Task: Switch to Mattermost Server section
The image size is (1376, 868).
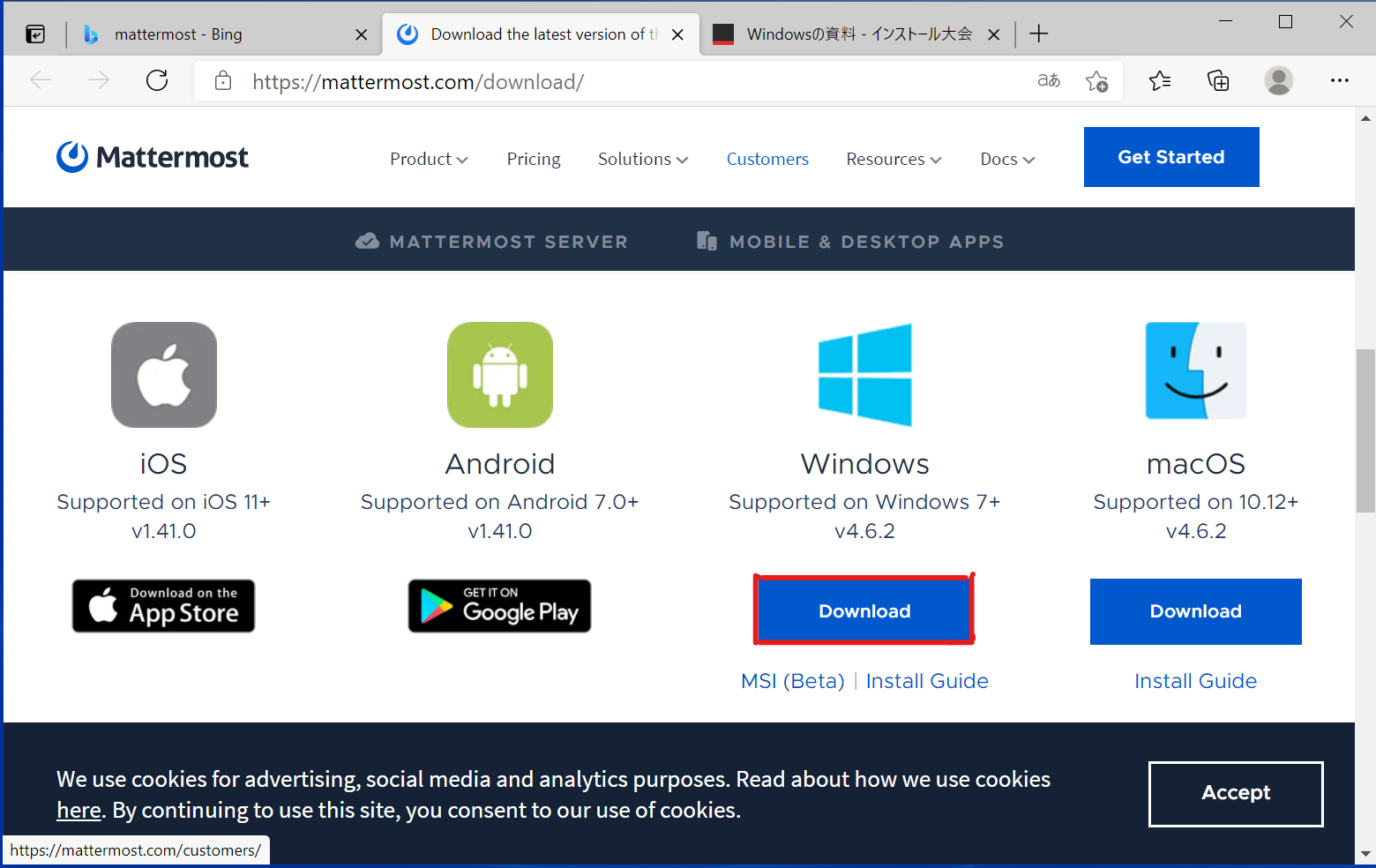Action: click(491, 242)
